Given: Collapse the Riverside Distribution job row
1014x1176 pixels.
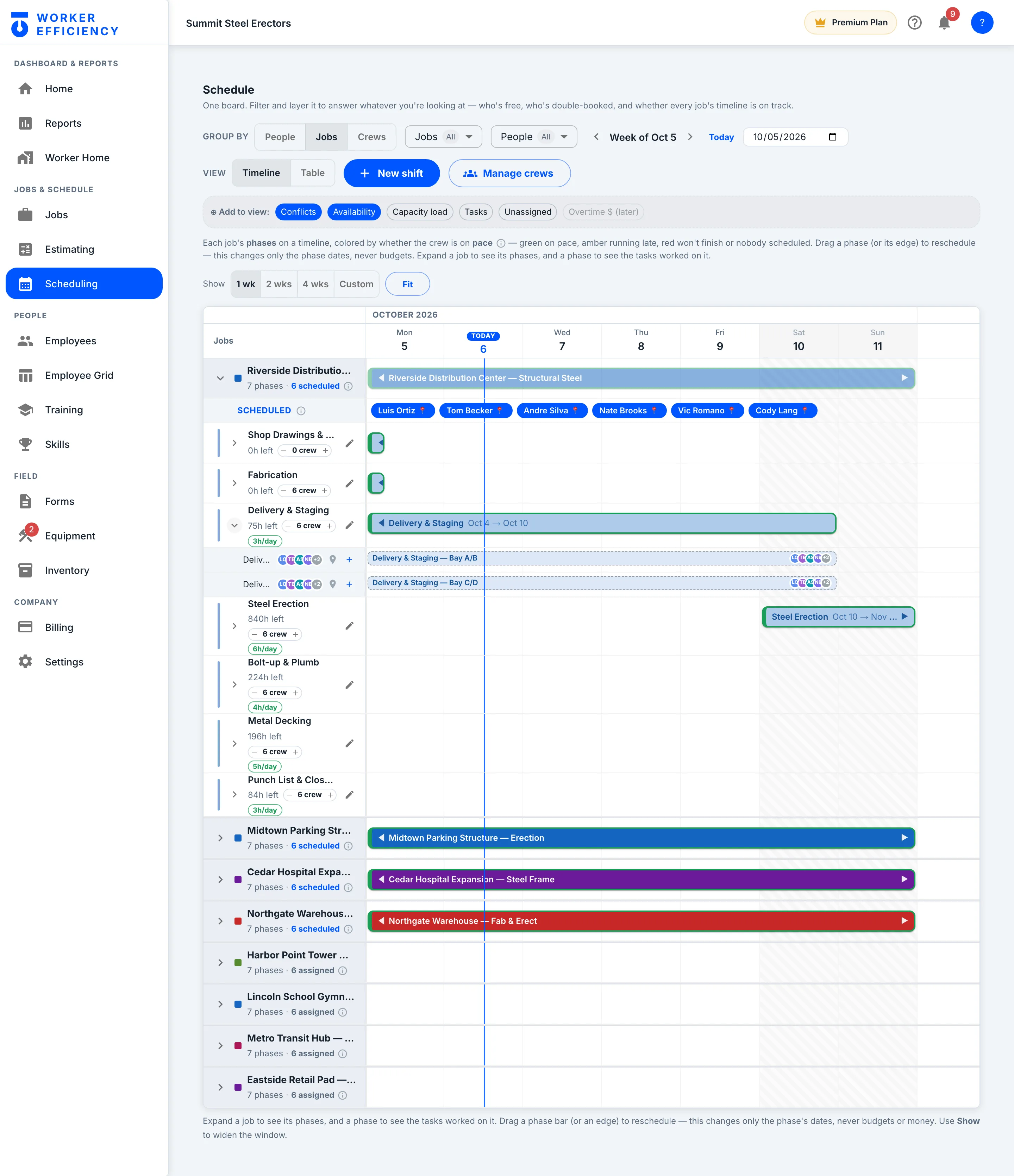Looking at the screenshot, I should point(220,378).
